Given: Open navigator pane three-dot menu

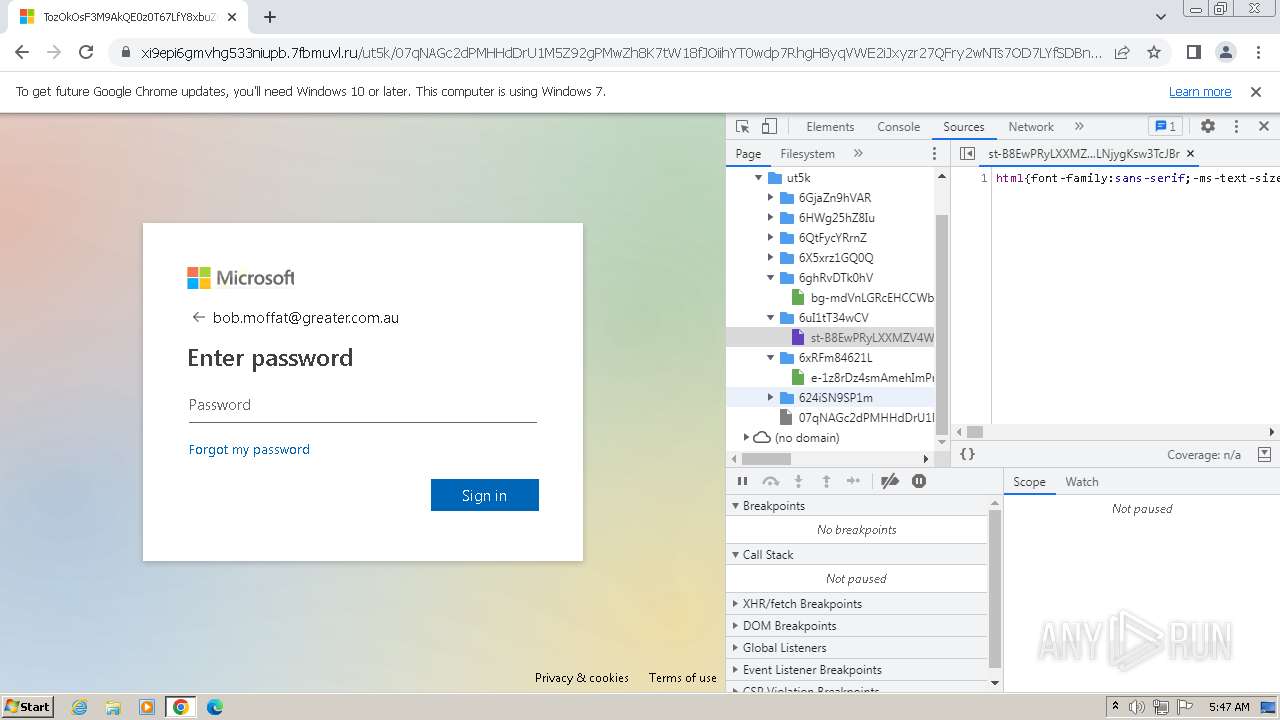Looking at the screenshot, I should tap(935, 154).
